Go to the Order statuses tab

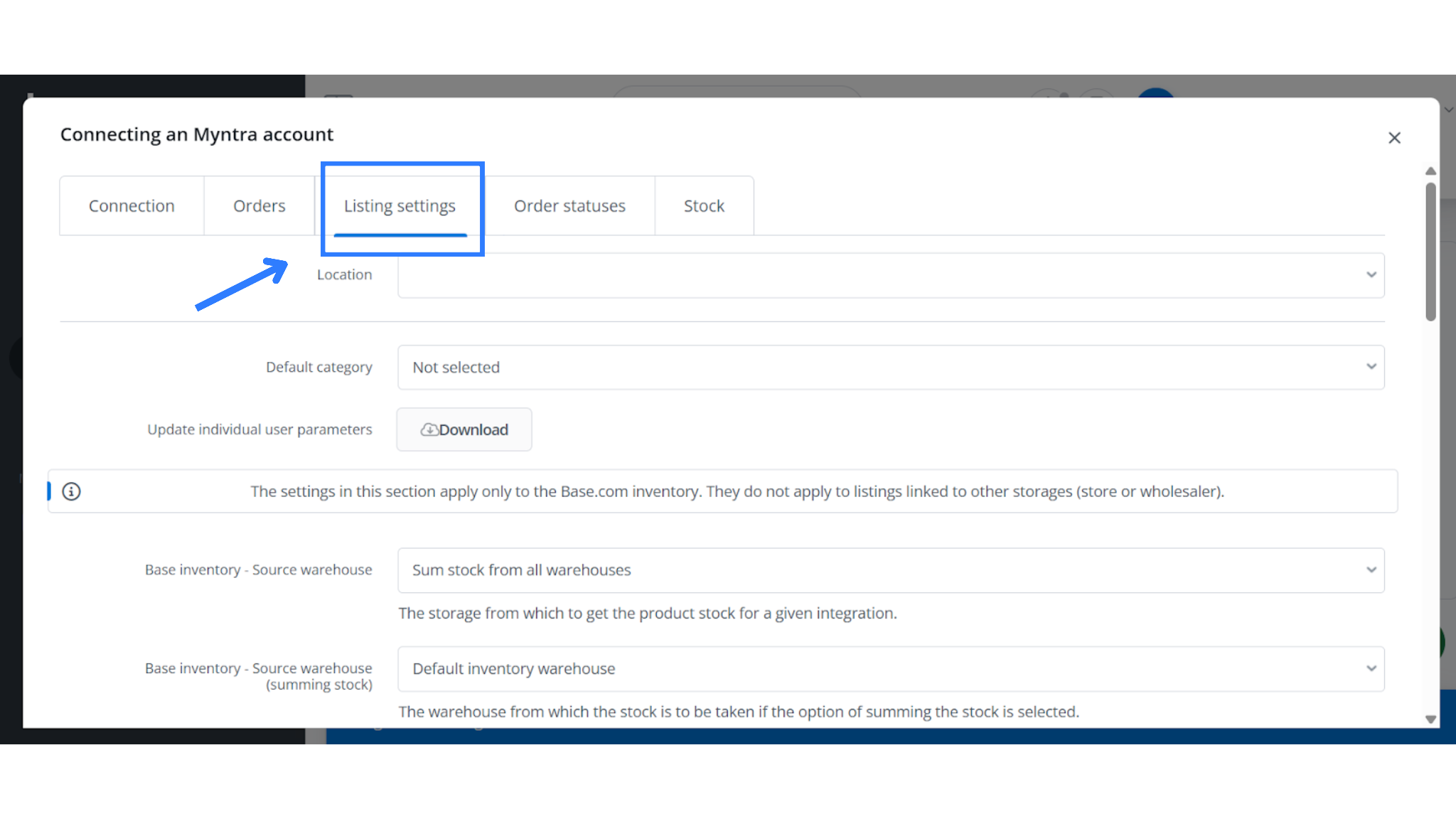point(569,206)
